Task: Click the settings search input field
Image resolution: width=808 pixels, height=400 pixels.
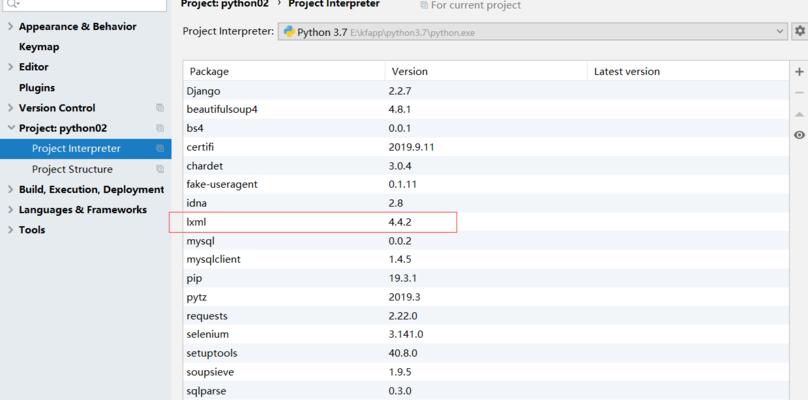Action: tap(83, 4)
